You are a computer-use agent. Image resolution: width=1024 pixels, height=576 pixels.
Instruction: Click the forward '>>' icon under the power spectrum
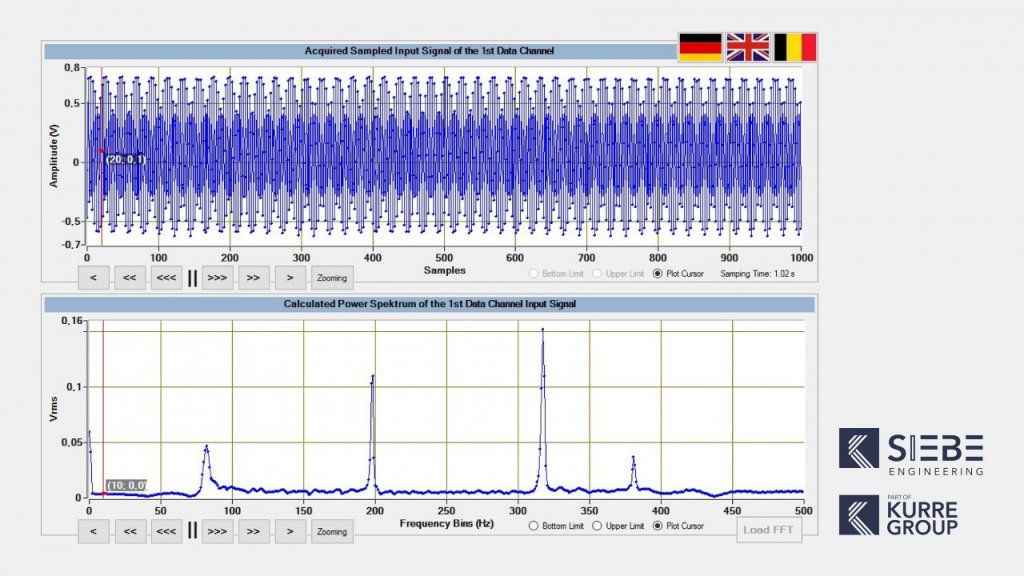pos(253,531)
